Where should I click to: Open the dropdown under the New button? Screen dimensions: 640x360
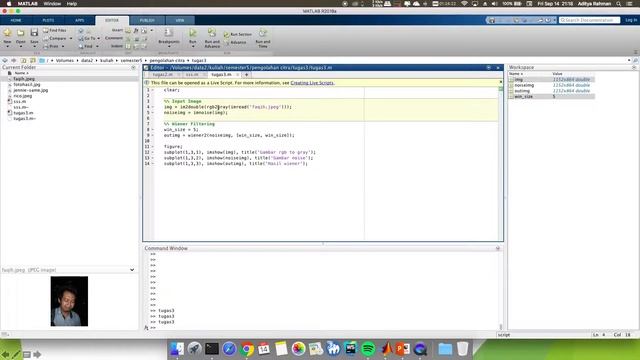point(7,47)
